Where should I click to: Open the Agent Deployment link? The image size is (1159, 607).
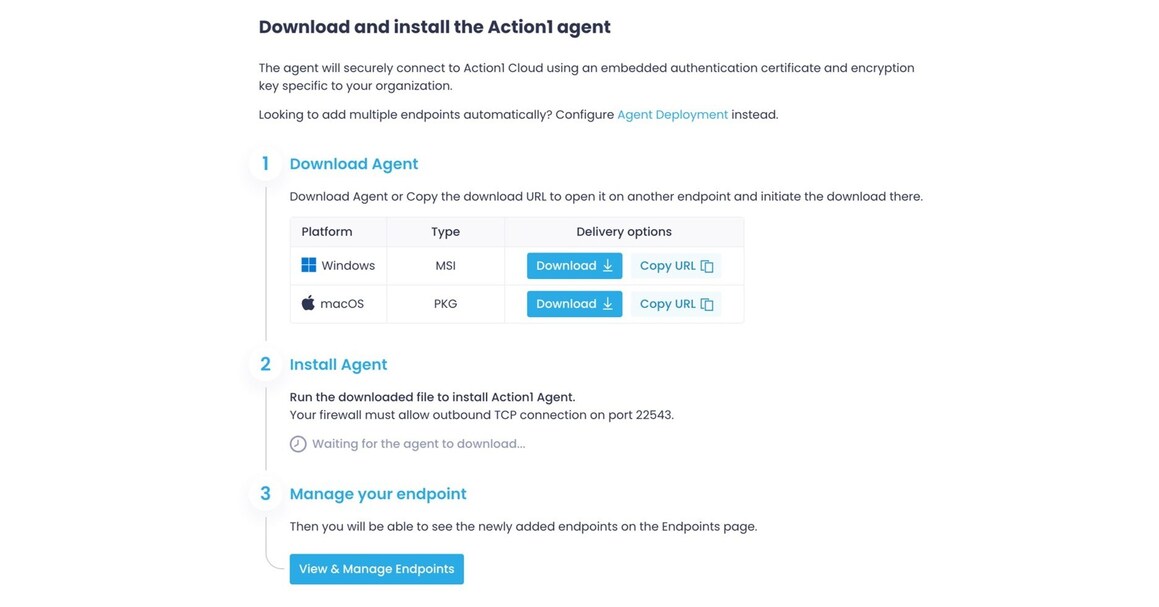[670, 114]
